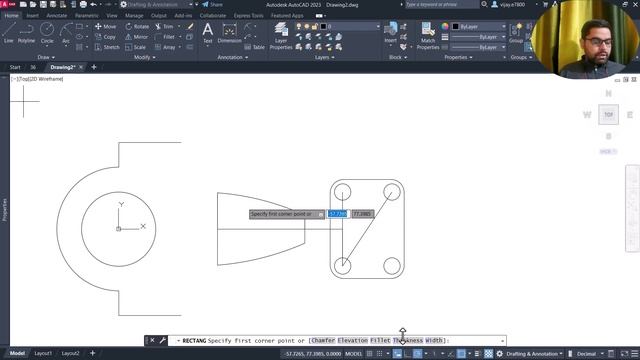
Task: Toggle snap mode in status bar
Action: point(379,354)
